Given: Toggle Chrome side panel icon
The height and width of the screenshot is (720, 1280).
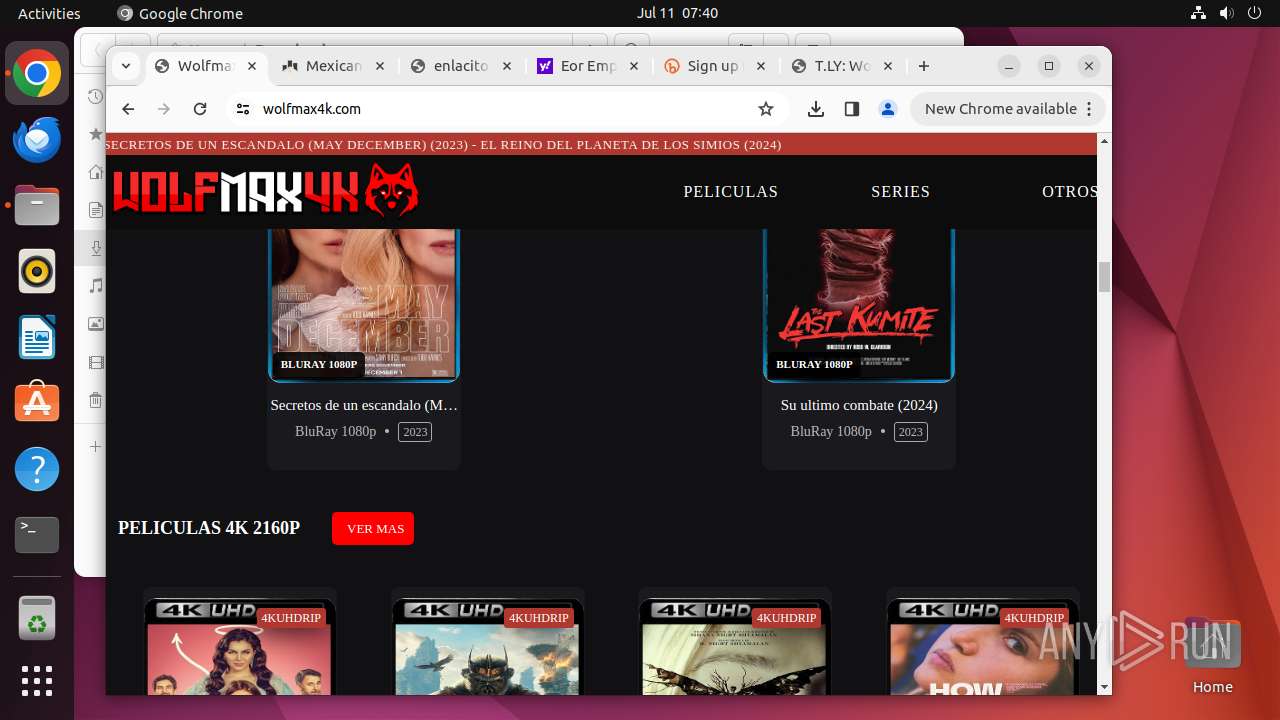Looking at the screenshot, I should (852, 109).
